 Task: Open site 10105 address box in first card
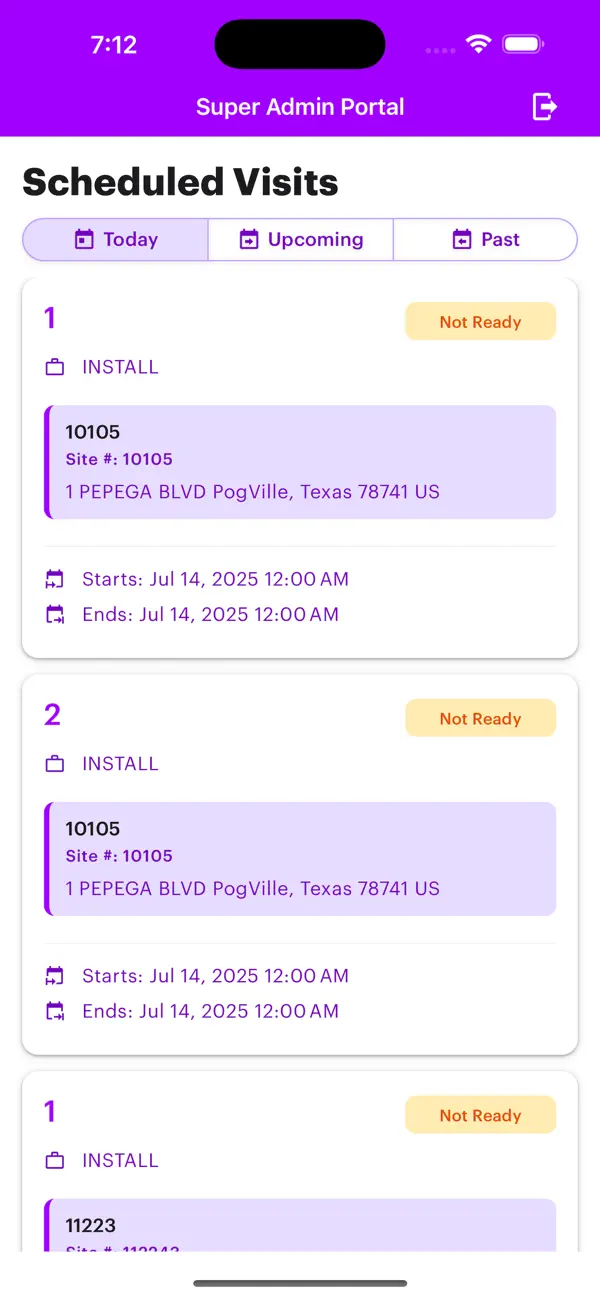tap(300, 462)
